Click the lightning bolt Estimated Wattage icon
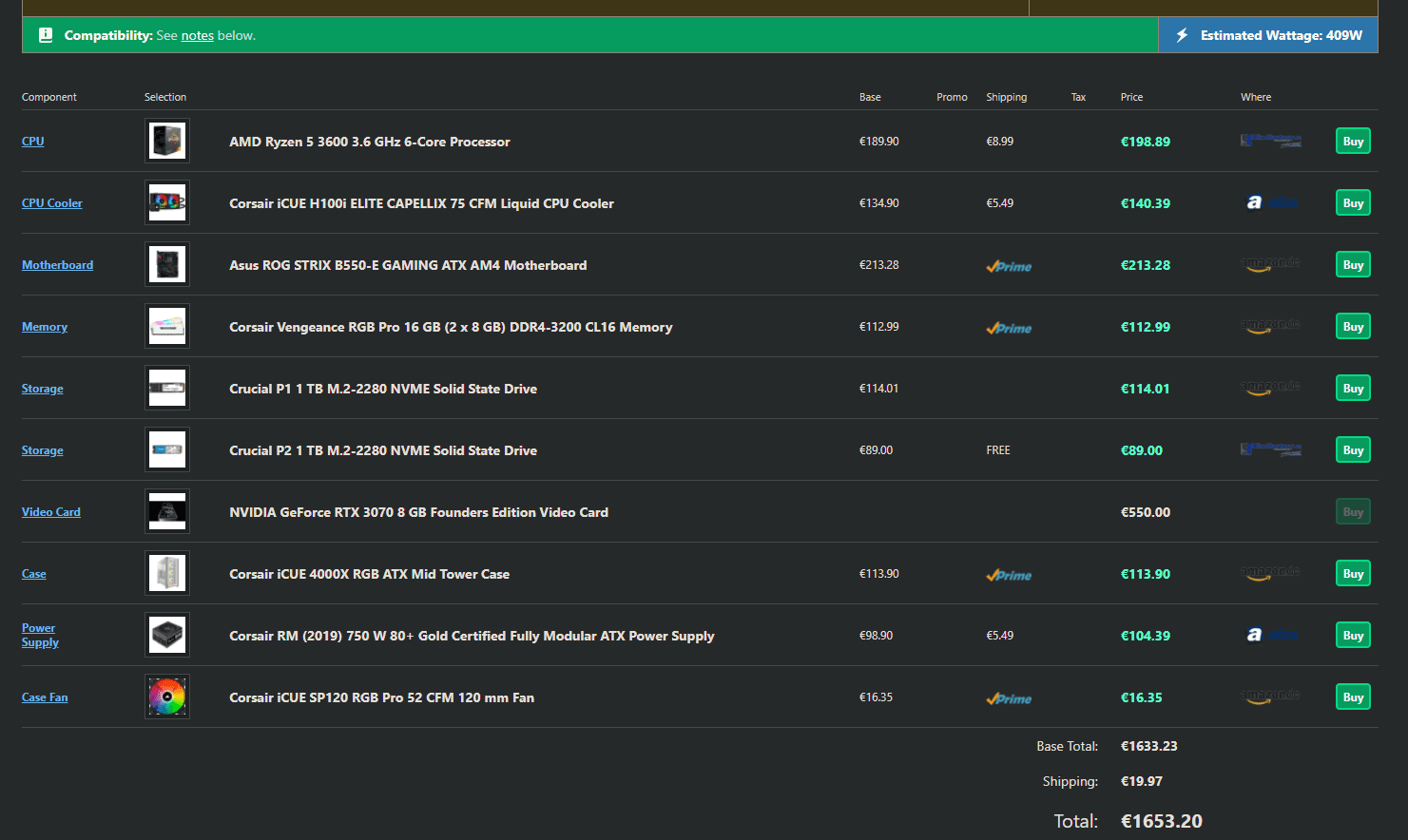 pyautogui.click(x=1182, y=35)
